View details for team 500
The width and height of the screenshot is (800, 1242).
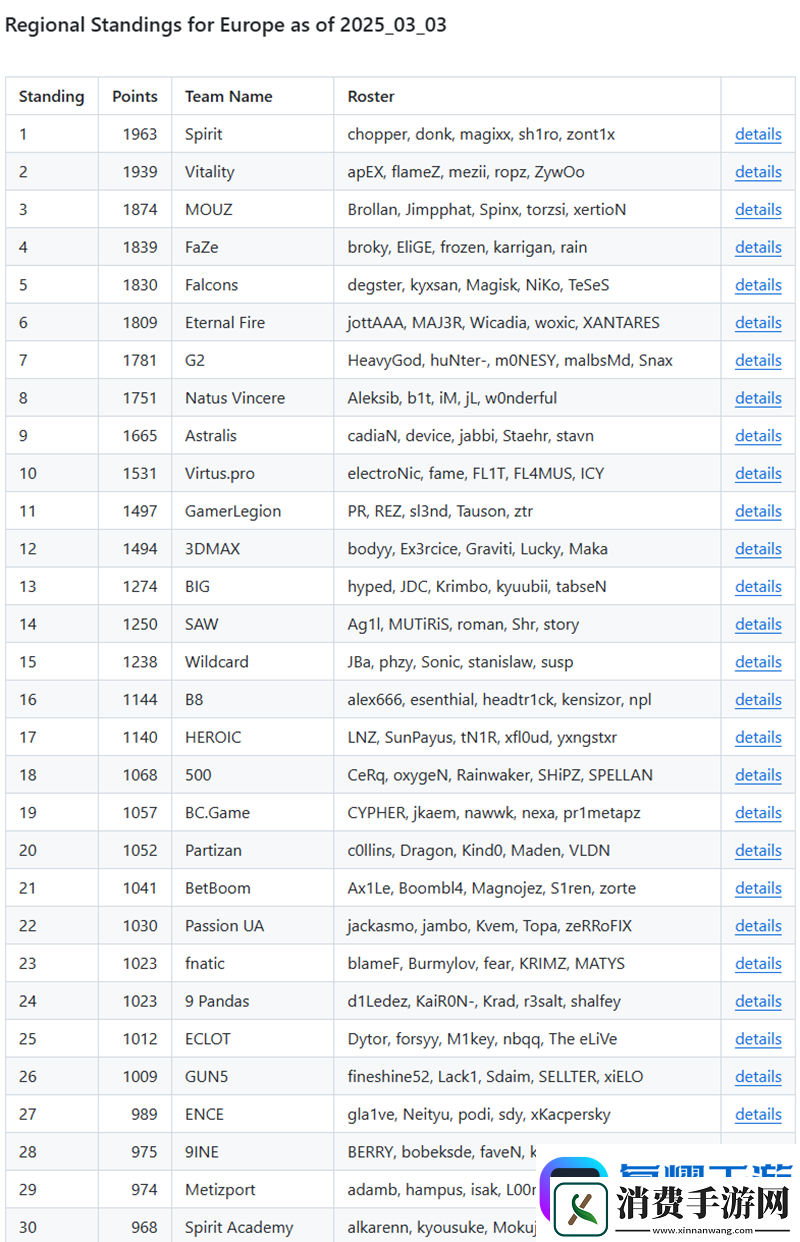(x=758, y=775)
